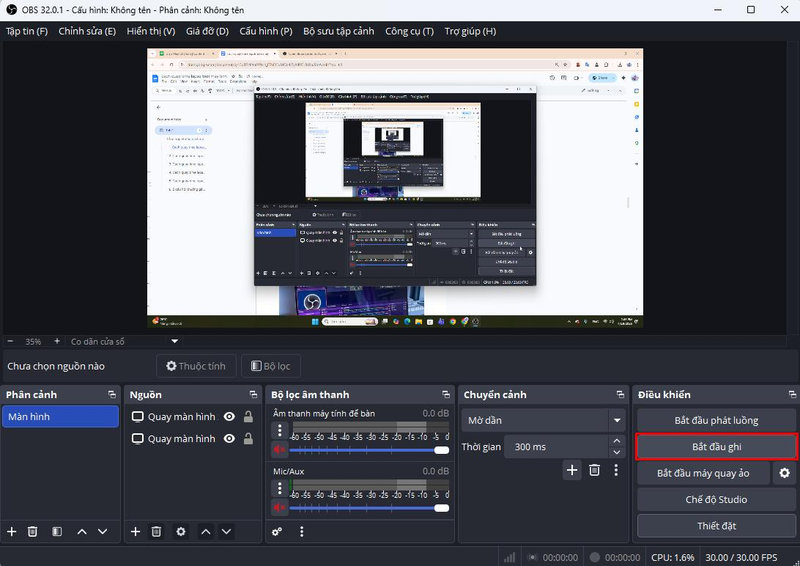Add a new transition with the plus icon
This screenshot has width=800, height=566.
[x=572, y=470]
